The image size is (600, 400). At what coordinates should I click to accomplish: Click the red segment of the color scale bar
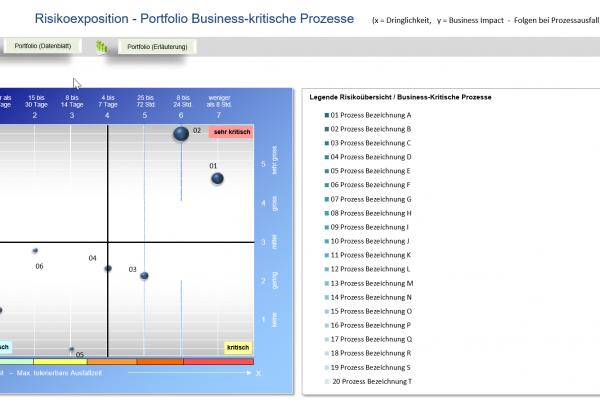218,362
